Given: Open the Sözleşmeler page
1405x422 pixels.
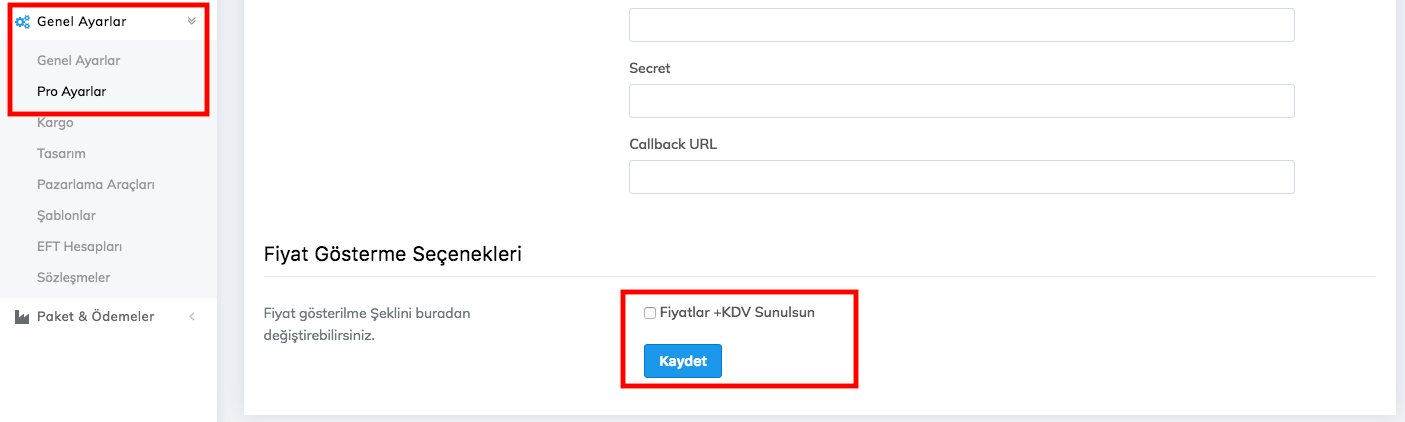Looking at the screenshot, I should (x=73, y=277).
